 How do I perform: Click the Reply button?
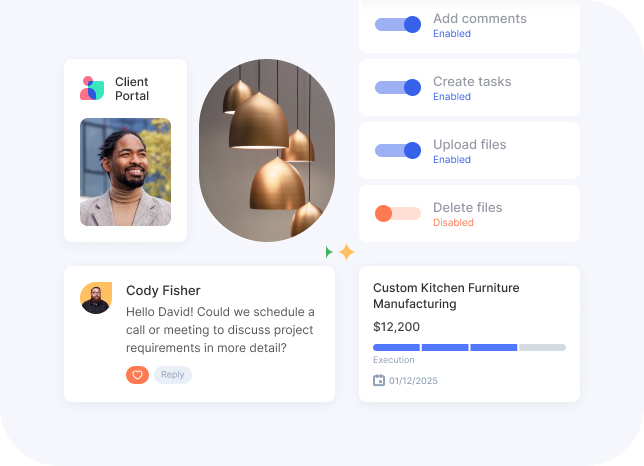[x=172, y=375]
